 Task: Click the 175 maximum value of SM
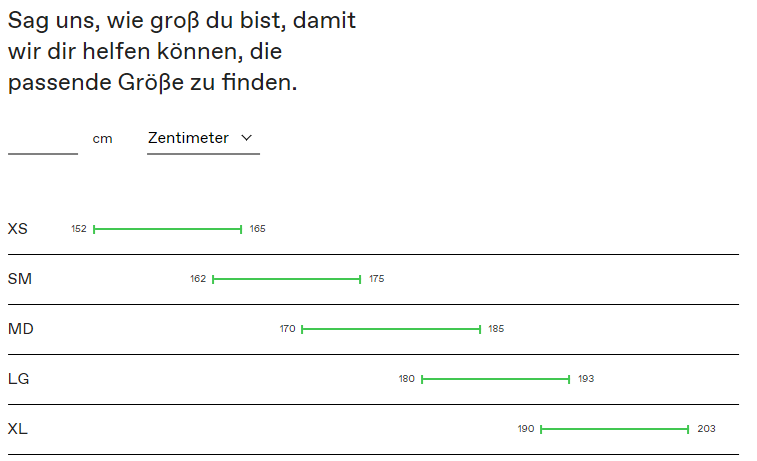[377, 279]
